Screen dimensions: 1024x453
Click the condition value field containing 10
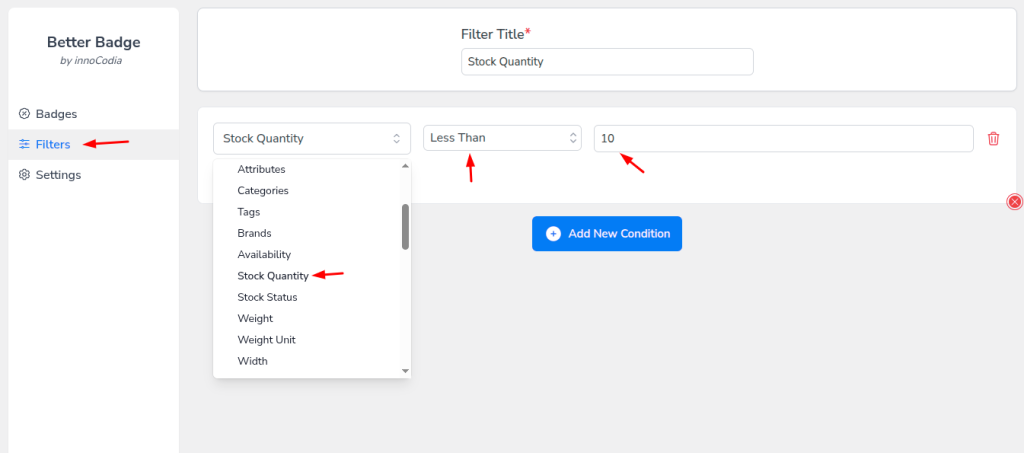tap(783, 138)
